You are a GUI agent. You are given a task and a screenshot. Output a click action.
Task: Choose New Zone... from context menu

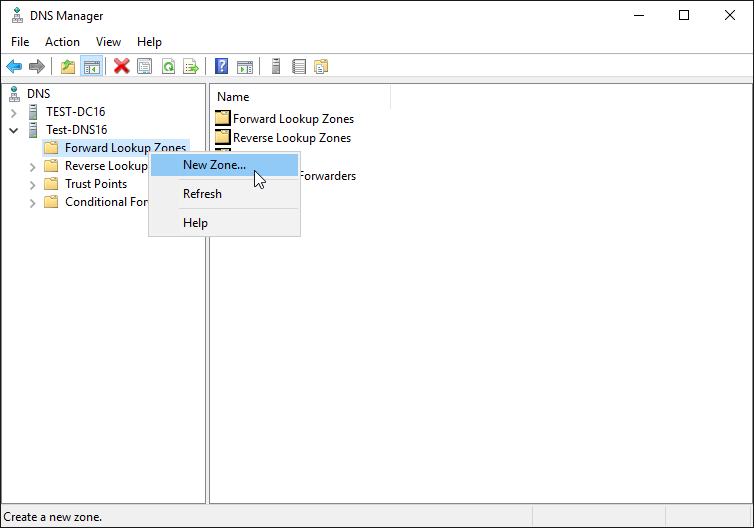(x=225, y=165)
